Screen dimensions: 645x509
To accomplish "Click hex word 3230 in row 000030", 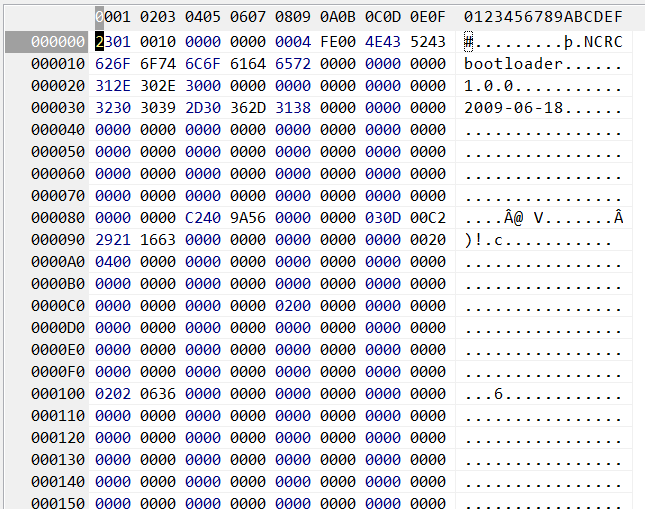I will (113, 108).
